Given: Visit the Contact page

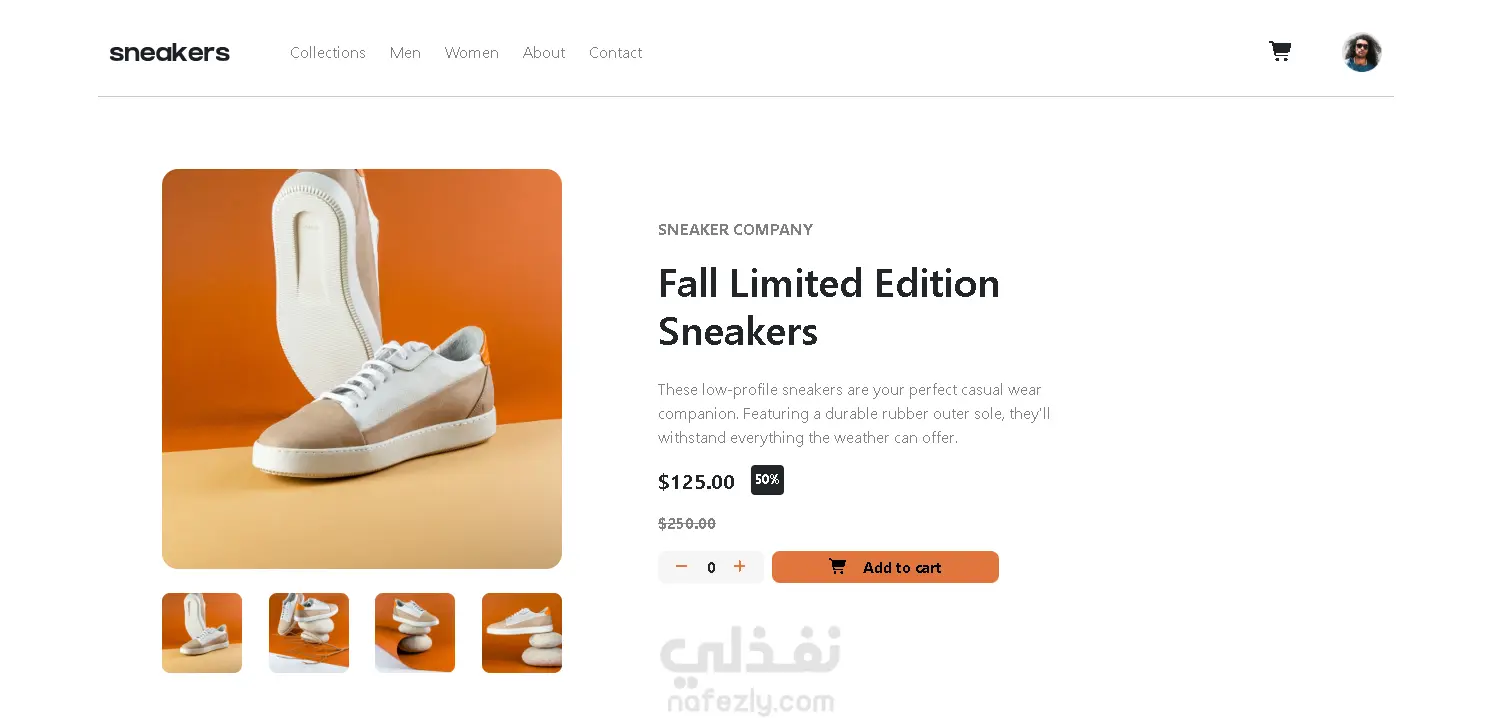Looking at the screenshot, I should coord(616,53).
